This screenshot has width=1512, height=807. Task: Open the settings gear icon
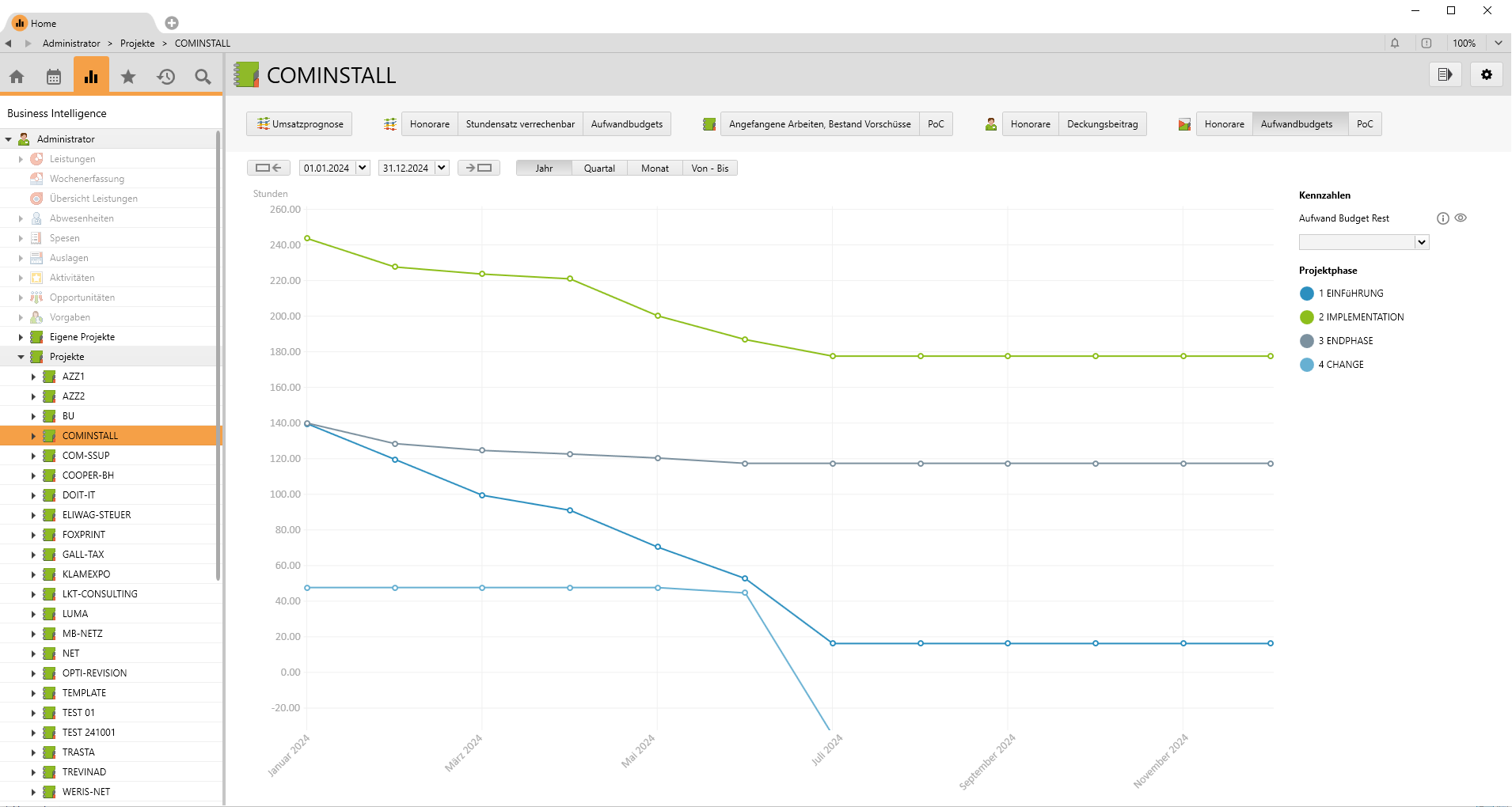1486,74
